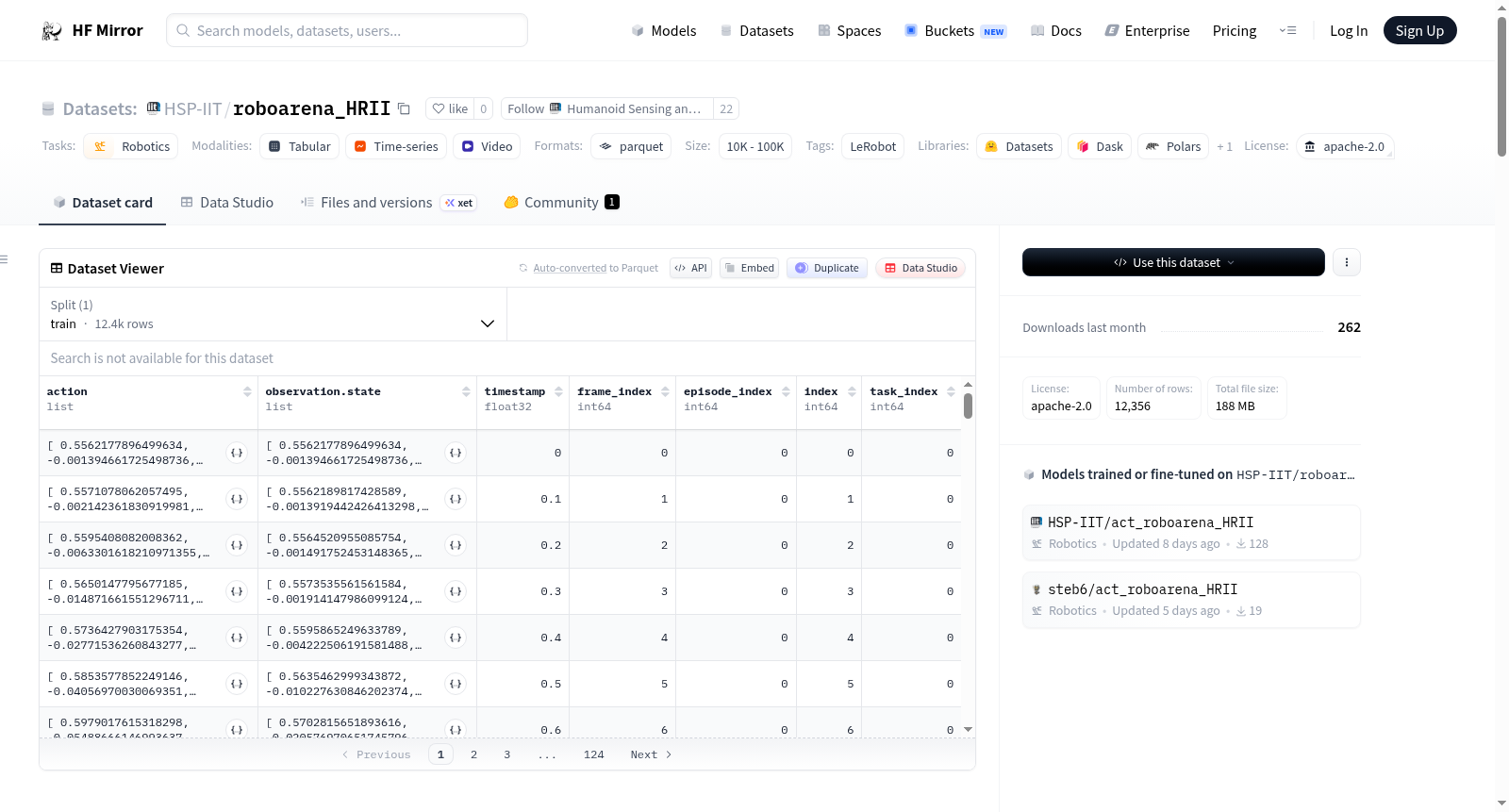The width and height of the screenshot is (1509, 812).
Task: Switch to the Data Studio tab
Action: (x=227, y=203)
